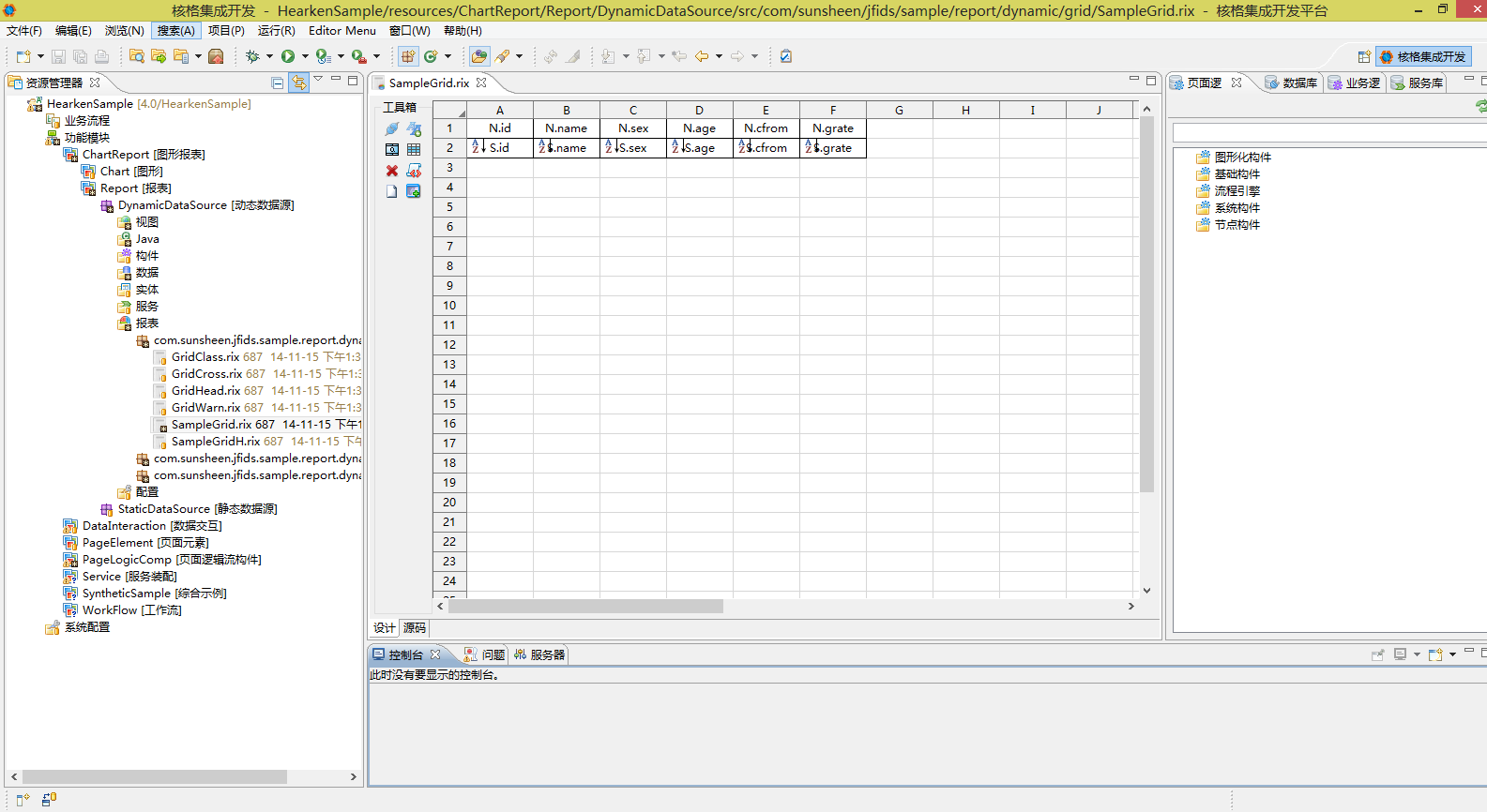
Task: Open Back history dropdown arrow
Action: tap(719, 56)
